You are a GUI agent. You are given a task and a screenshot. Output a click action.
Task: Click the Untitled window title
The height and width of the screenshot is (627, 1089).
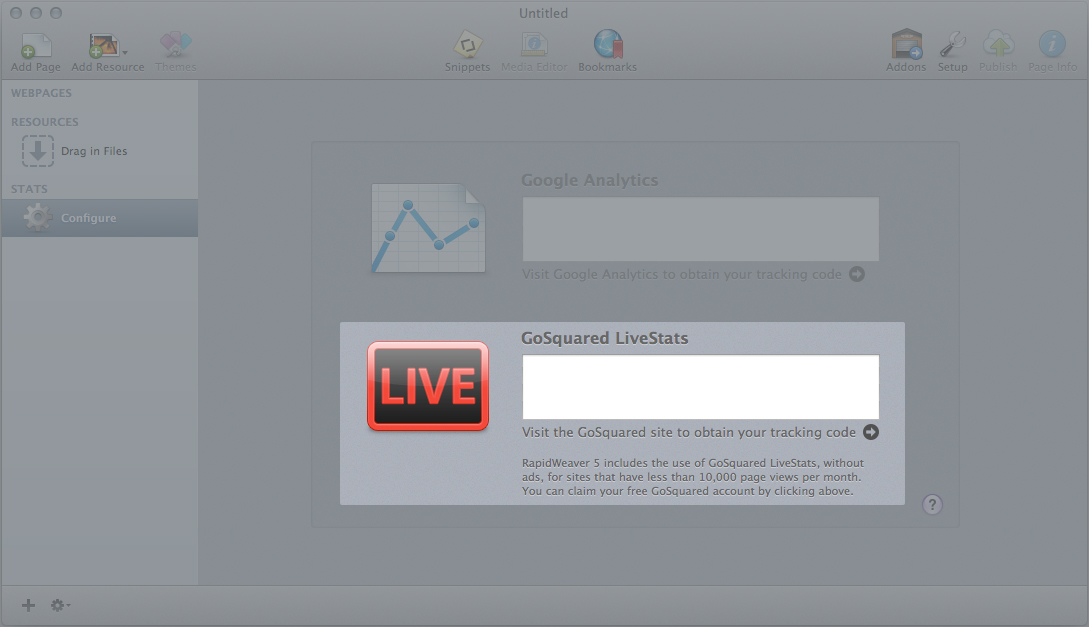(543, 13)
